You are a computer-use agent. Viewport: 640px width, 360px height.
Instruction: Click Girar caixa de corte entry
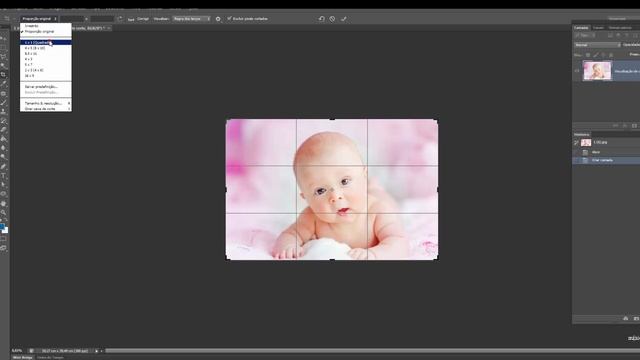(46, 109)
